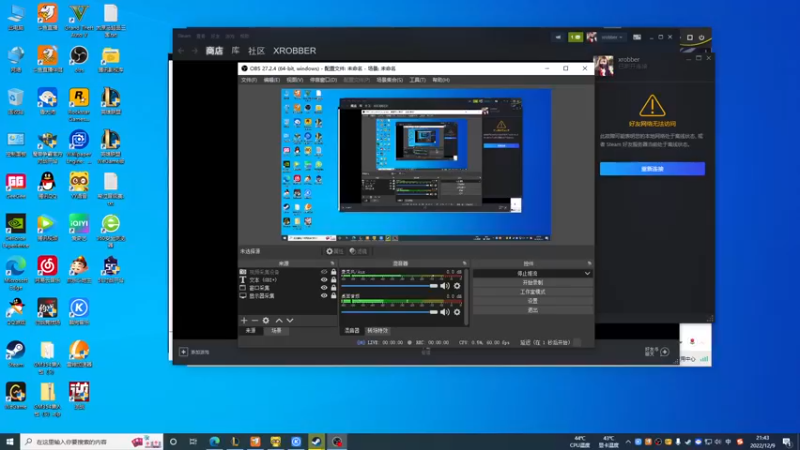Toggle lock on video capture device source
Viewport: 800px width, 450px height.
[x=334, y=272]
